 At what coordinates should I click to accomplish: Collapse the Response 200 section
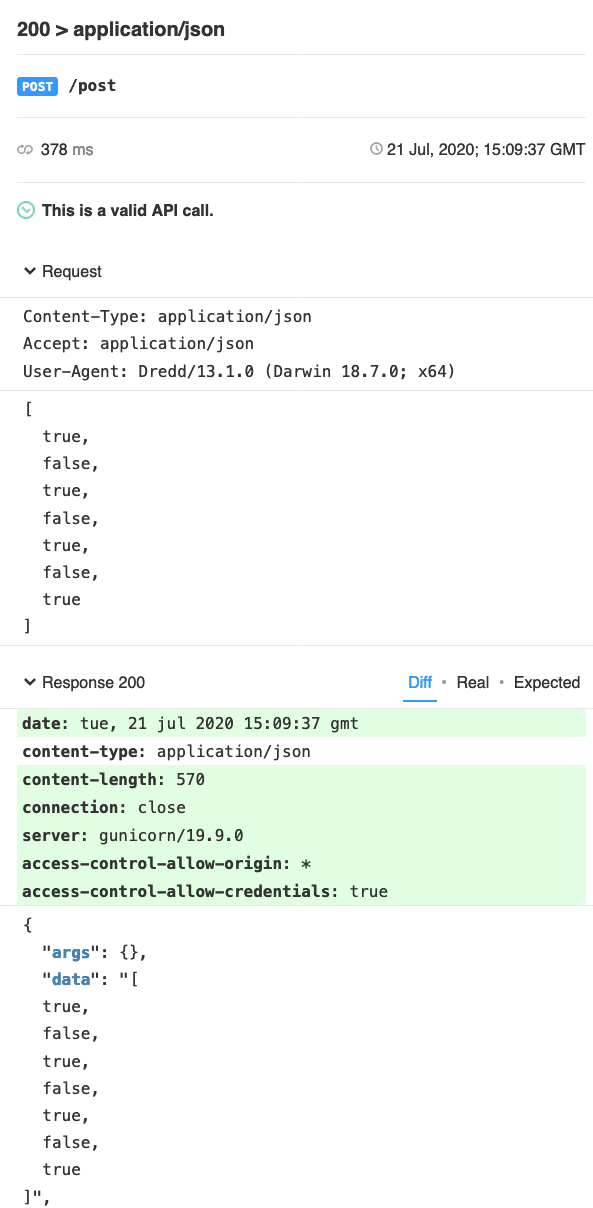coord(95,682)
